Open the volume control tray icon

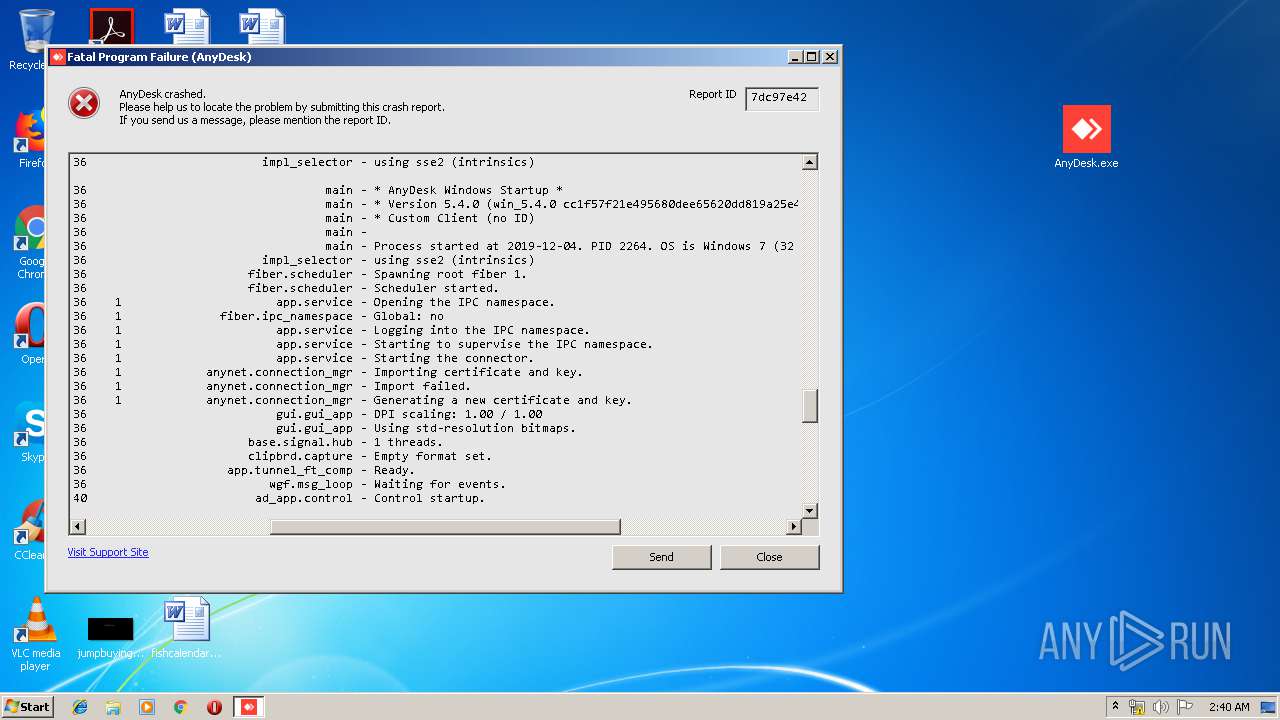click(1160, 707)
